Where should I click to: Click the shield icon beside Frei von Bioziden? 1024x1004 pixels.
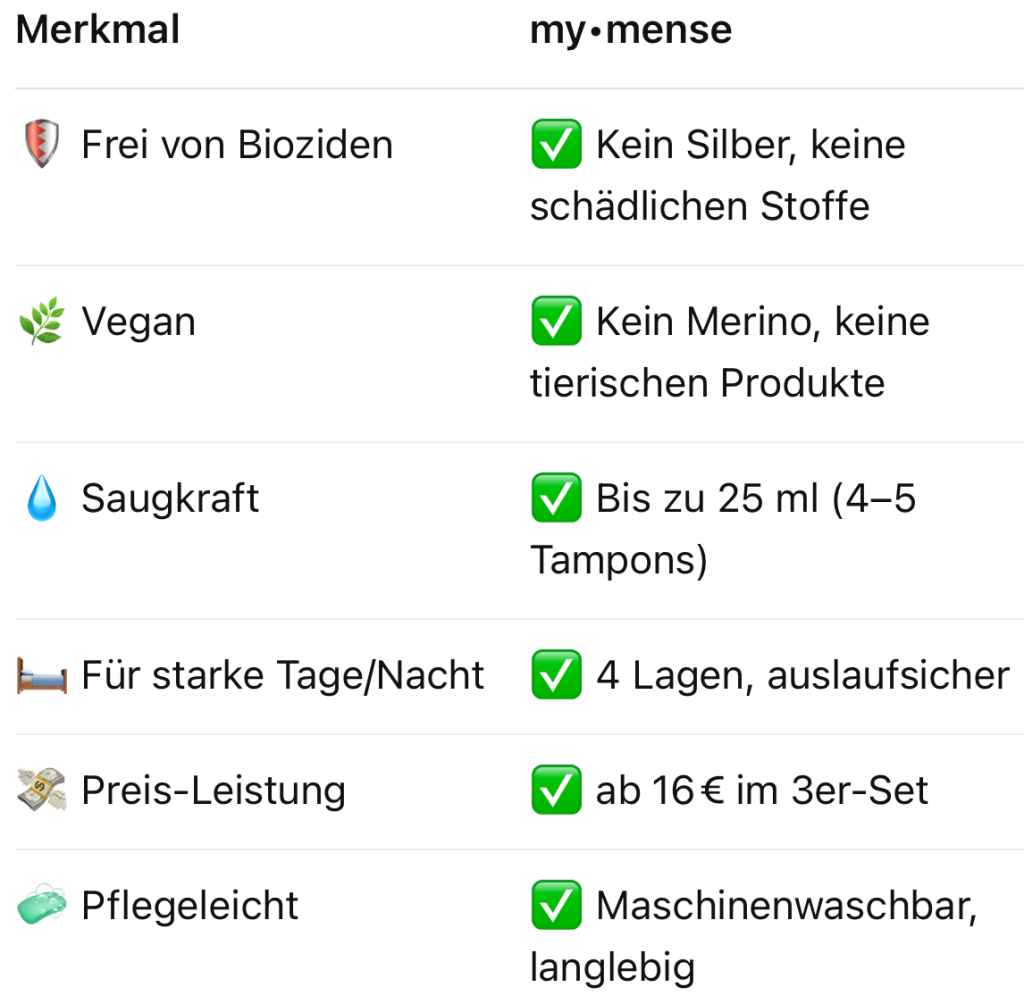(x=41, y=146)
